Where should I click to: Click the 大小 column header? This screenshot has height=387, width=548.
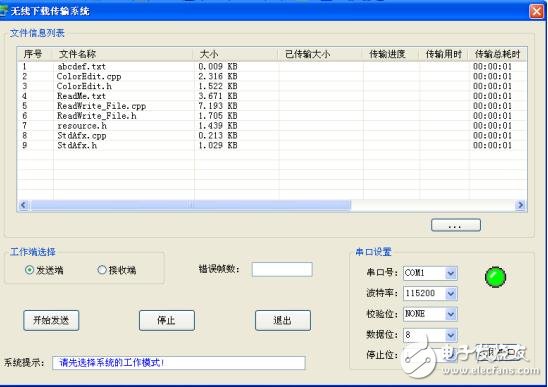click(235, 54)
